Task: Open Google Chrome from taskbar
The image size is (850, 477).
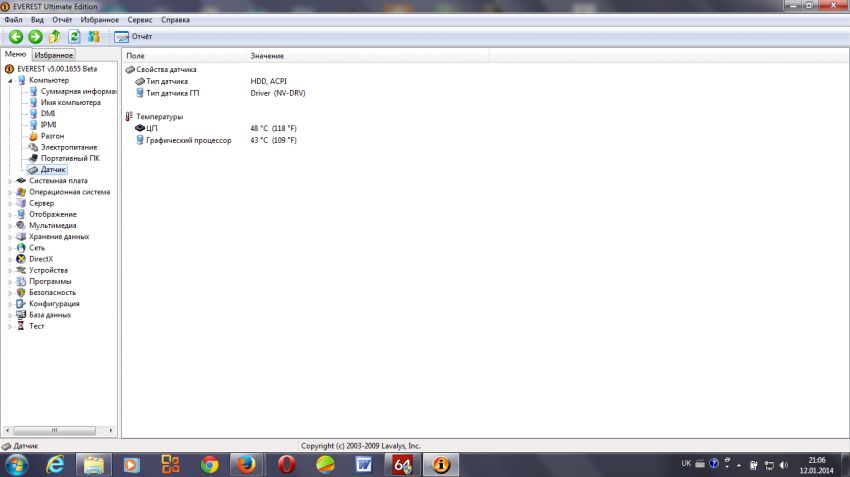Action: (x=209, y=465)
